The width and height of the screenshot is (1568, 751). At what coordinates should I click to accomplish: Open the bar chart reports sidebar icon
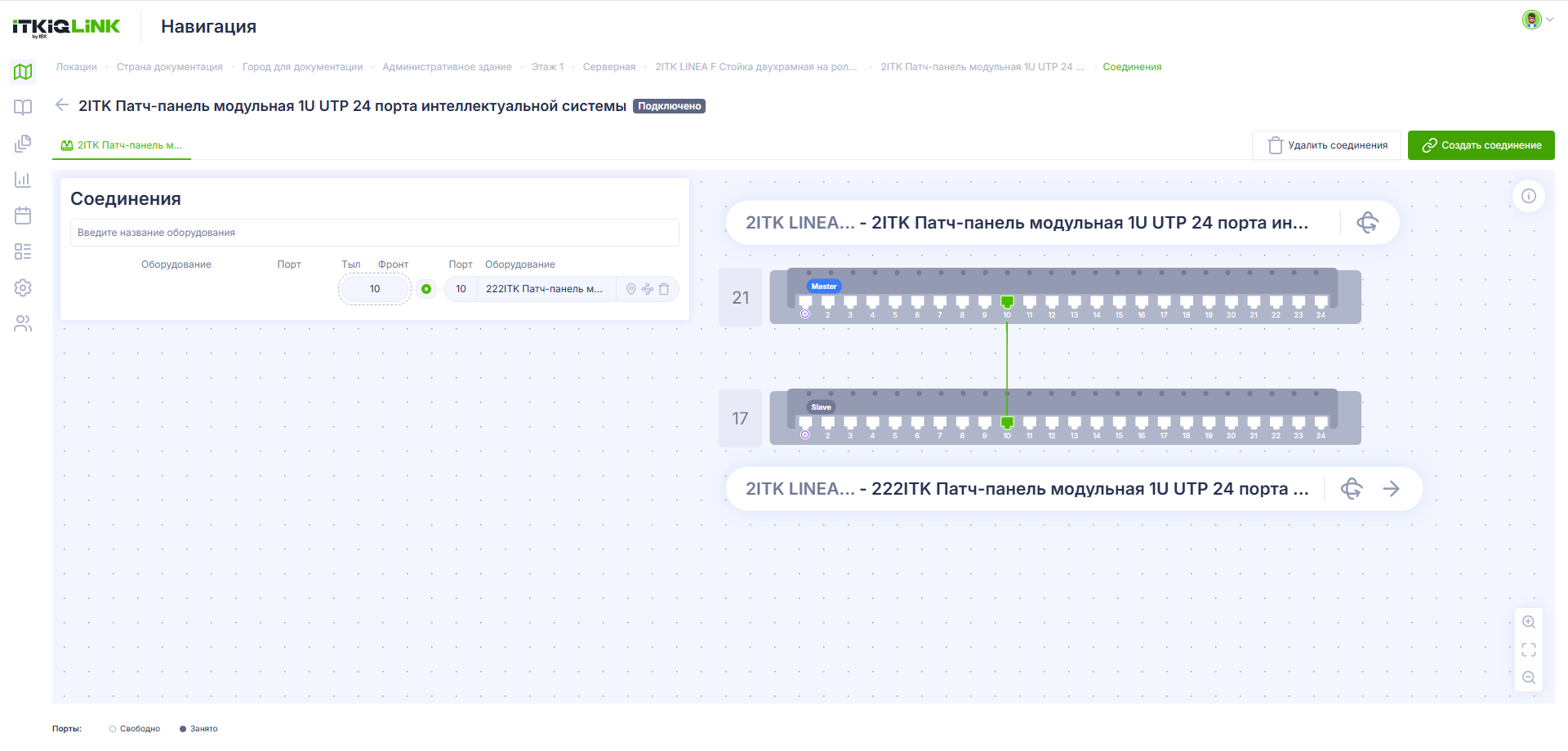23,180
